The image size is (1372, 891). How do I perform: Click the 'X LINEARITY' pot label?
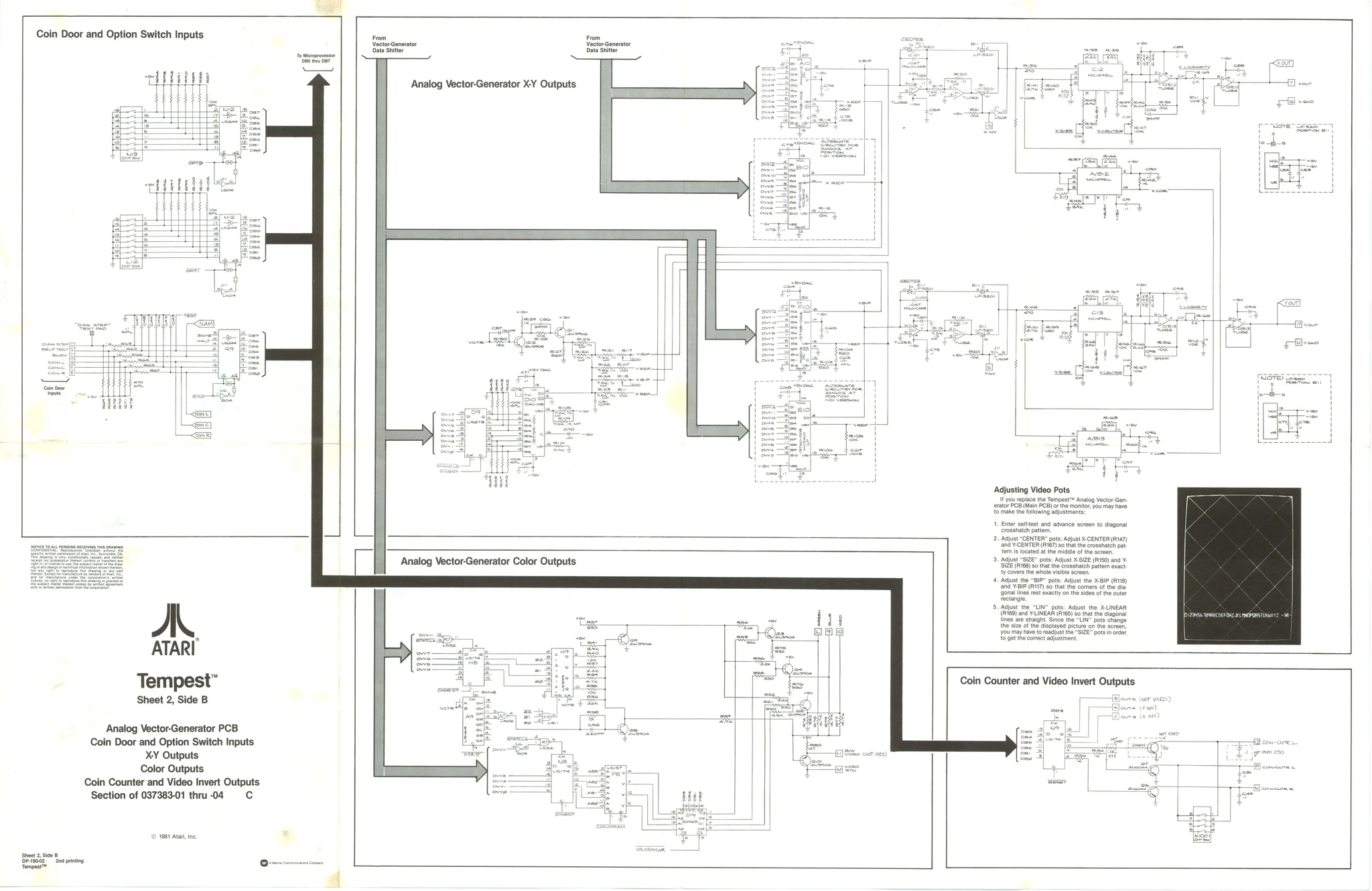point(1194,67)
